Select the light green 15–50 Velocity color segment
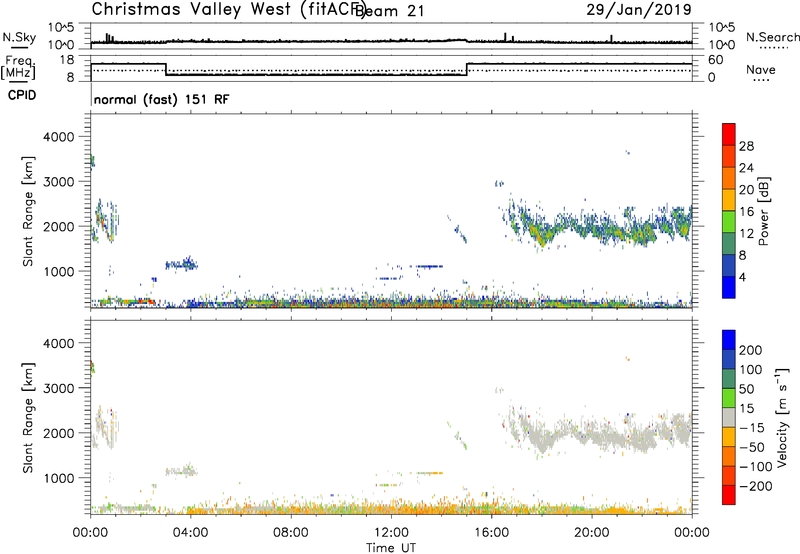800x554 pixels. (x=729, y=398)
